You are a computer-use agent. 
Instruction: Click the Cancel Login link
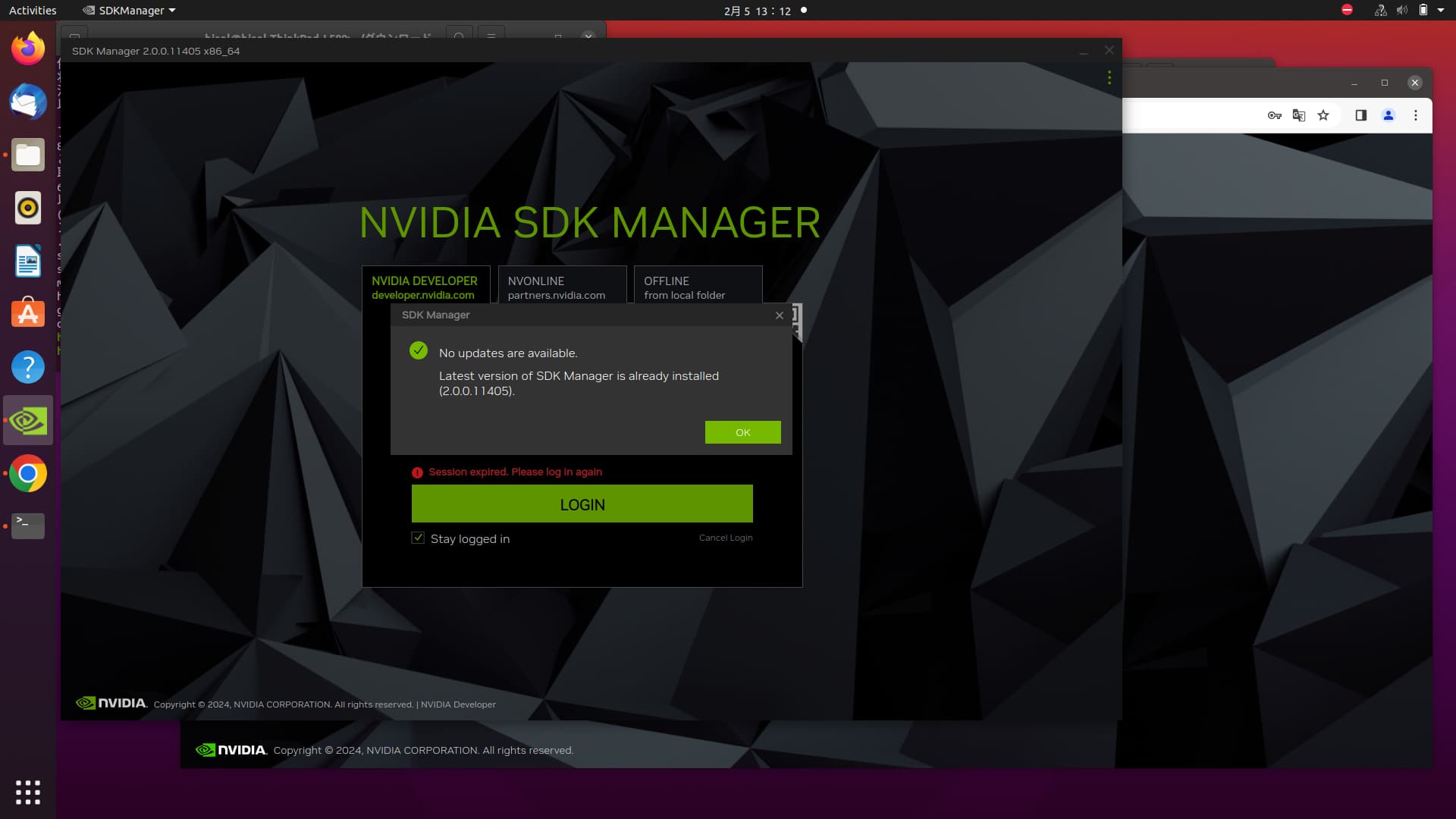click(x=726, y=538)
